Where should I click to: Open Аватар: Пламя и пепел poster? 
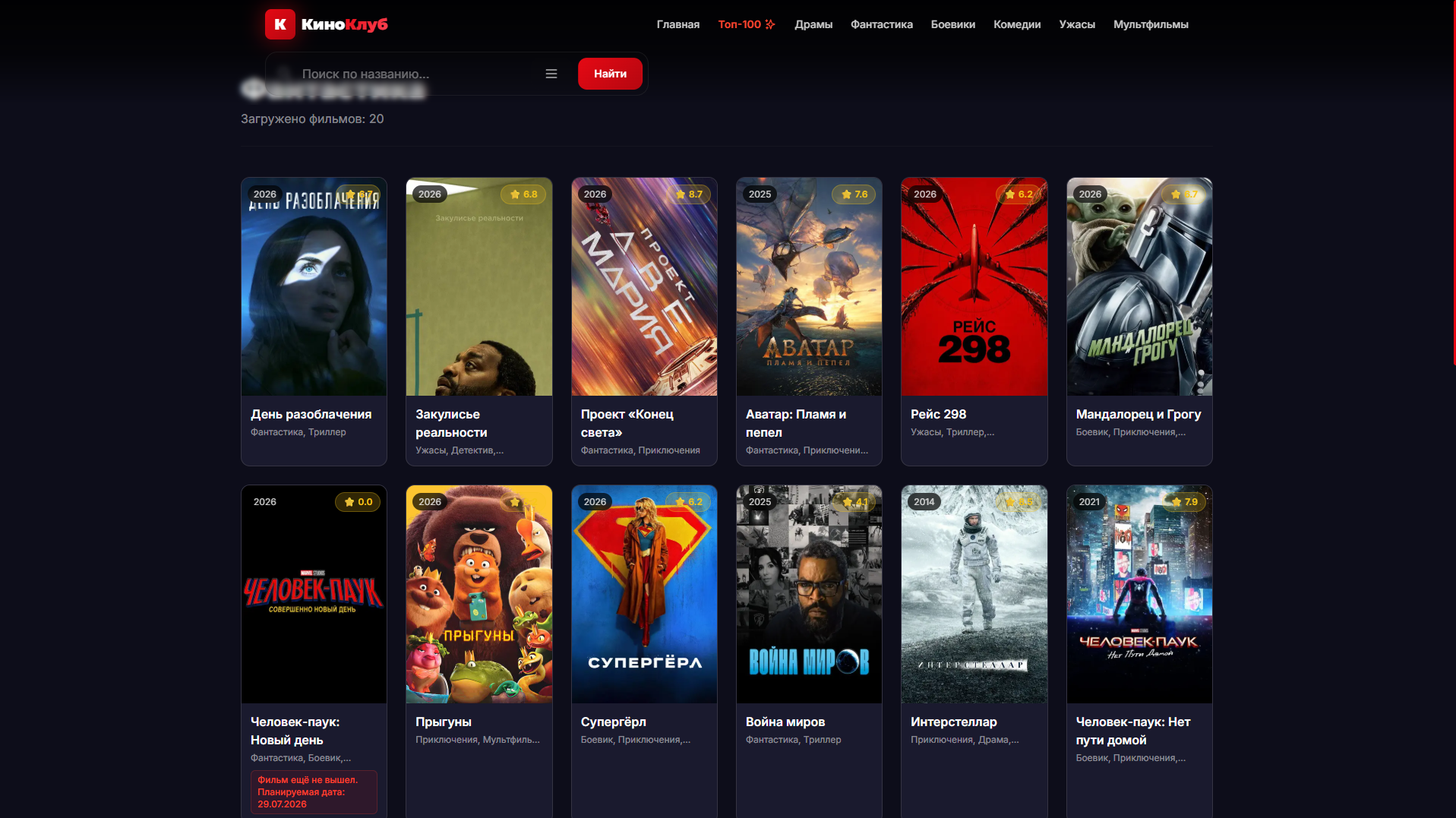[x=809, y=286]
